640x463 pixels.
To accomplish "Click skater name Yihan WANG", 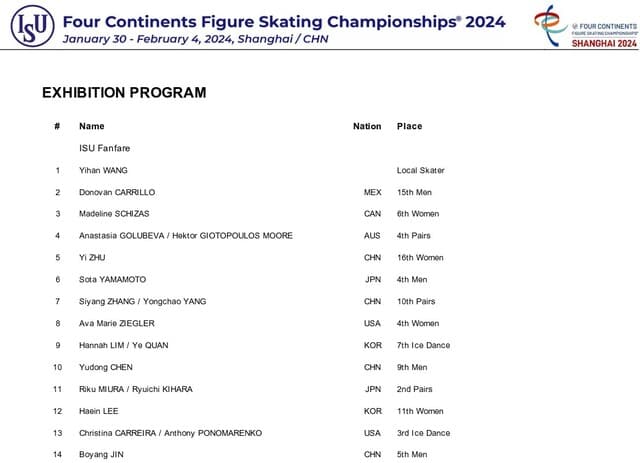I will click(103, 170).
